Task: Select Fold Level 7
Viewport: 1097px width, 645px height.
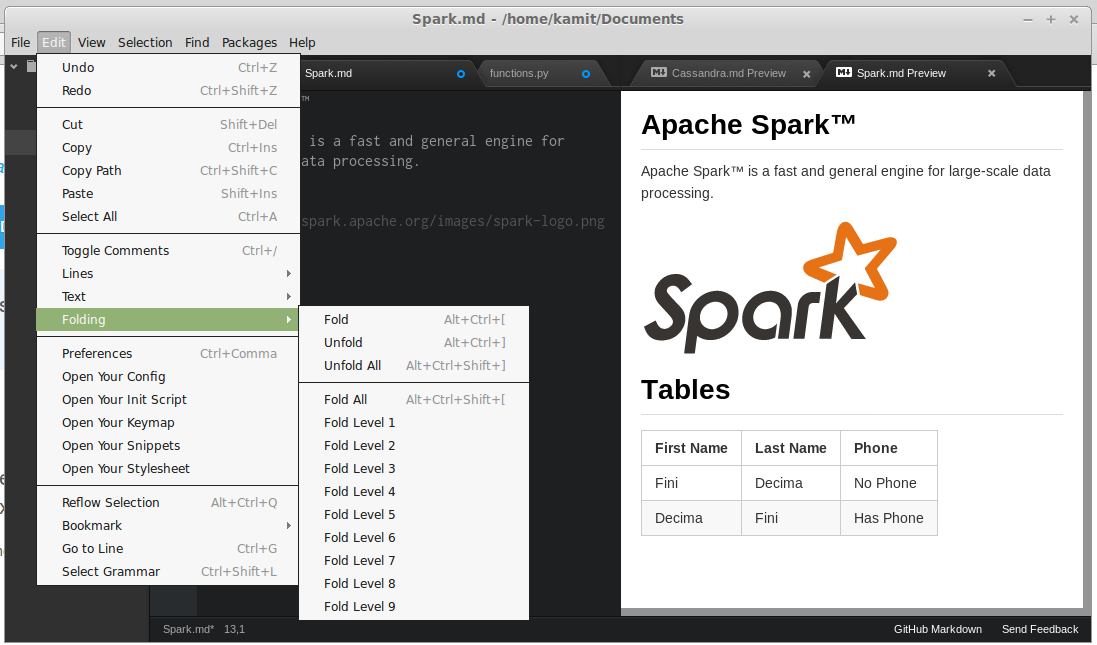Action: tap(413, 561)
